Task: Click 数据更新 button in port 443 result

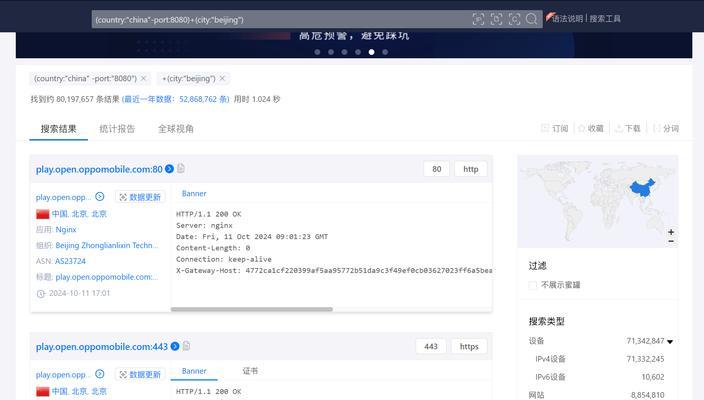Action: (140, 374)
